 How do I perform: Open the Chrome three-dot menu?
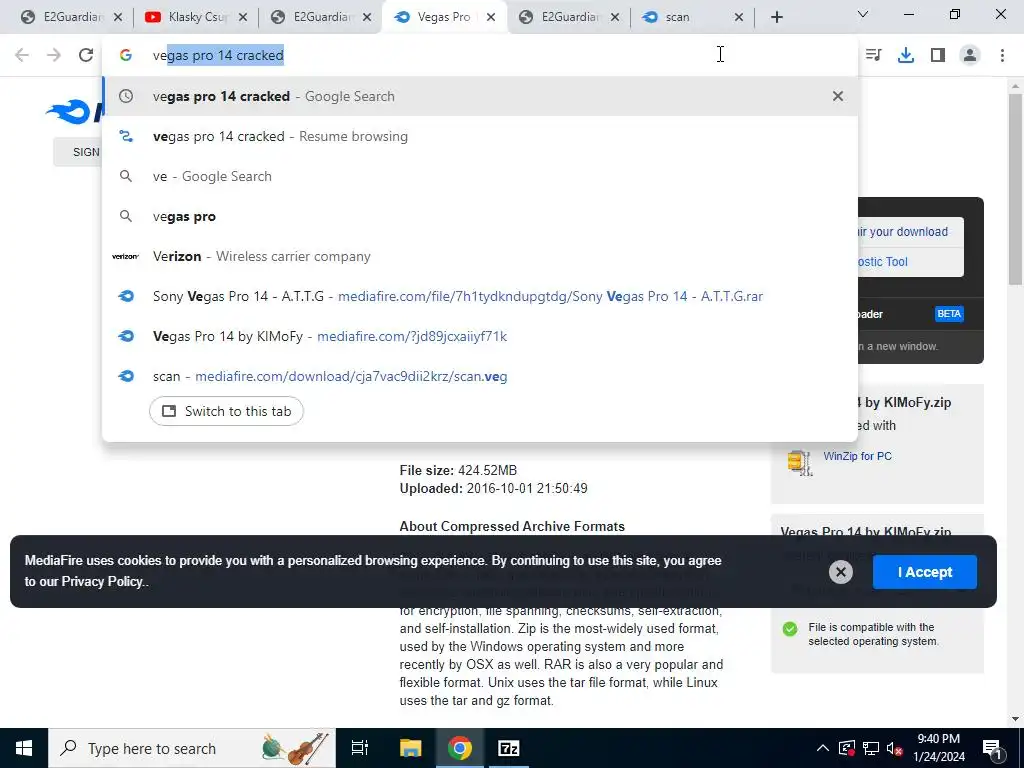[x=1002, y=56]
